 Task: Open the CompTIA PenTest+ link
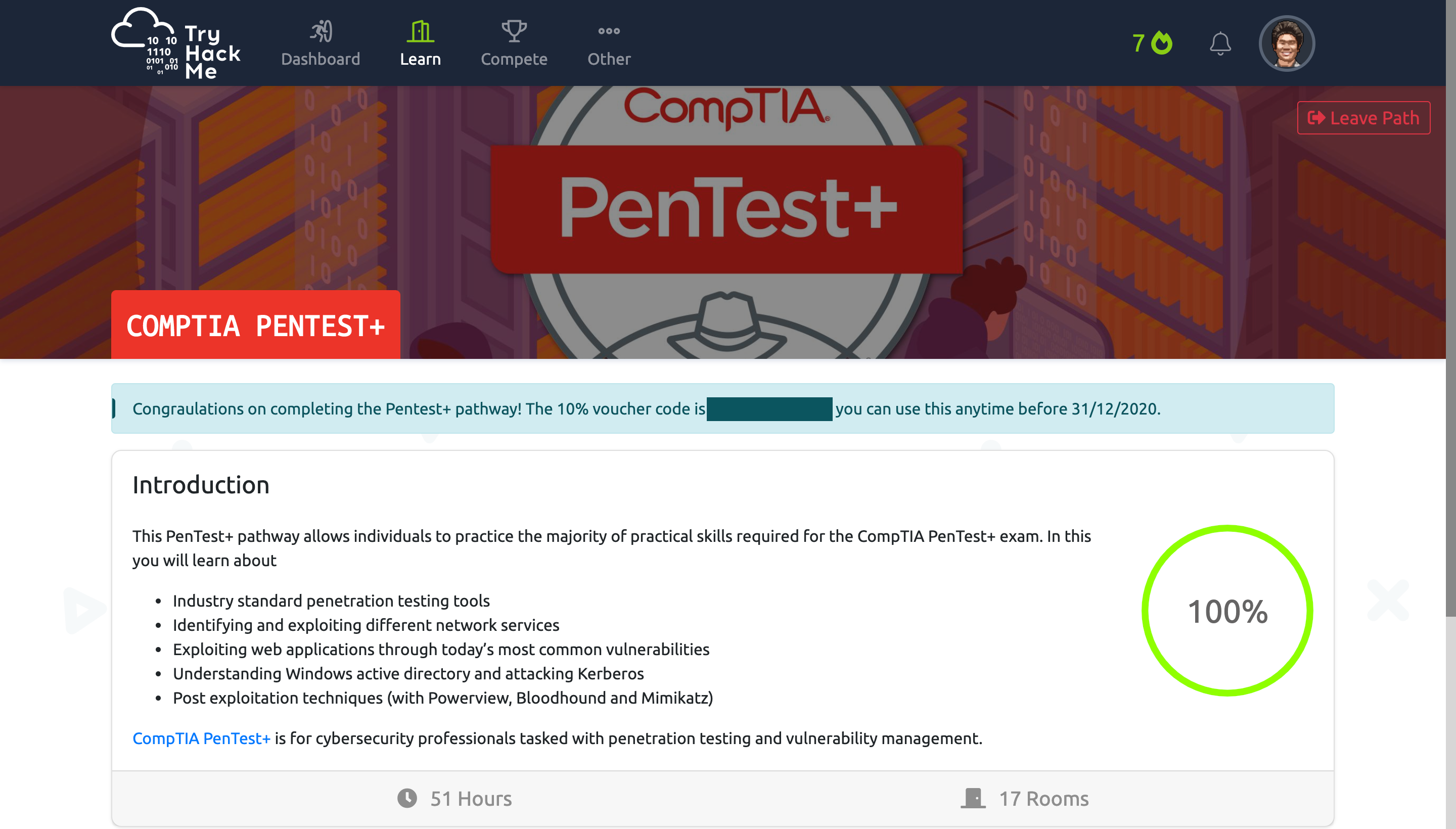(201, 738)
